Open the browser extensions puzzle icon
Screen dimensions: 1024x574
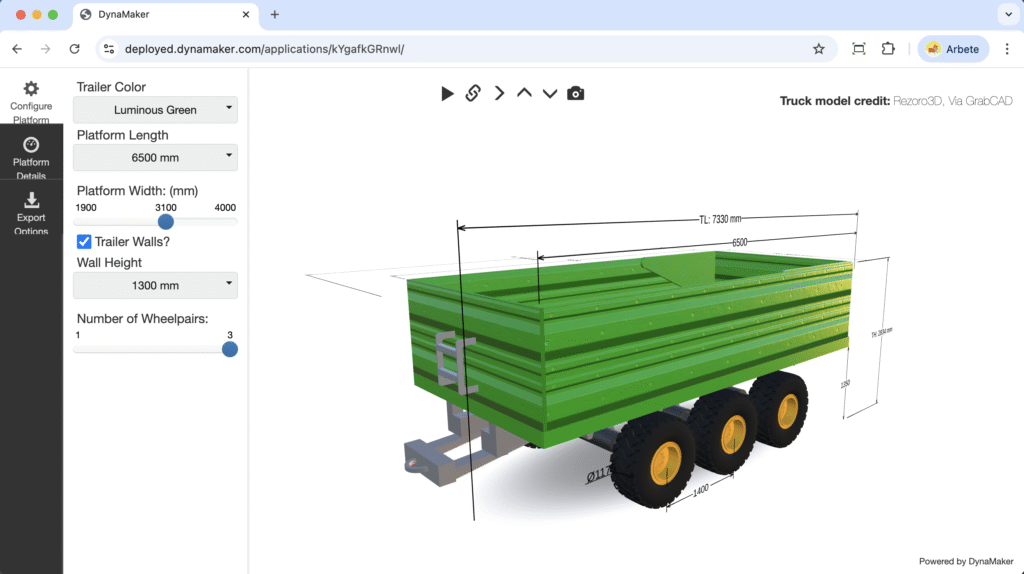(x=888, y=49)
